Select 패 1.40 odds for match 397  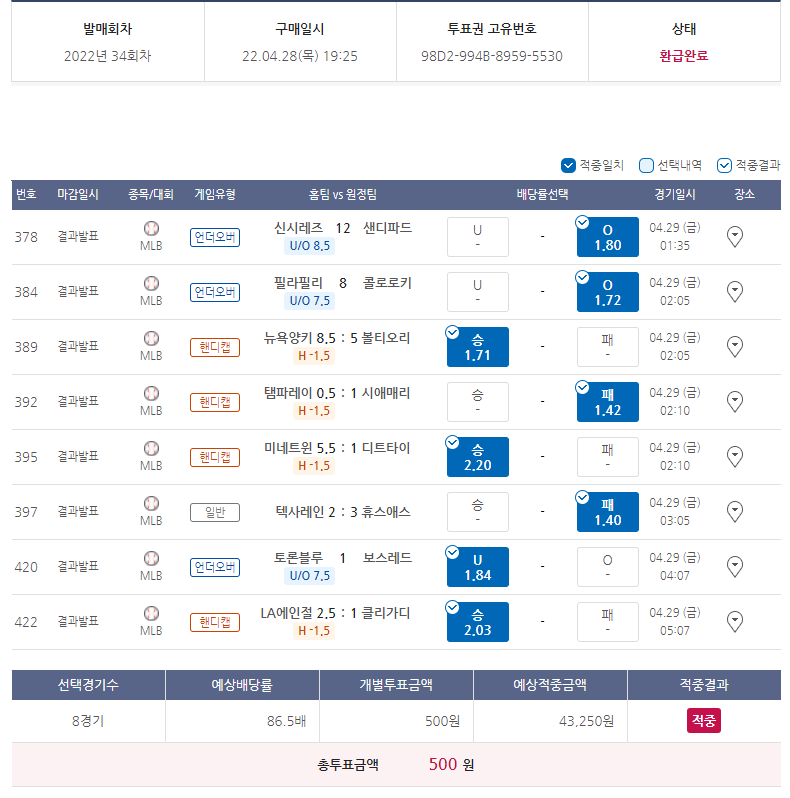(608, 512)
